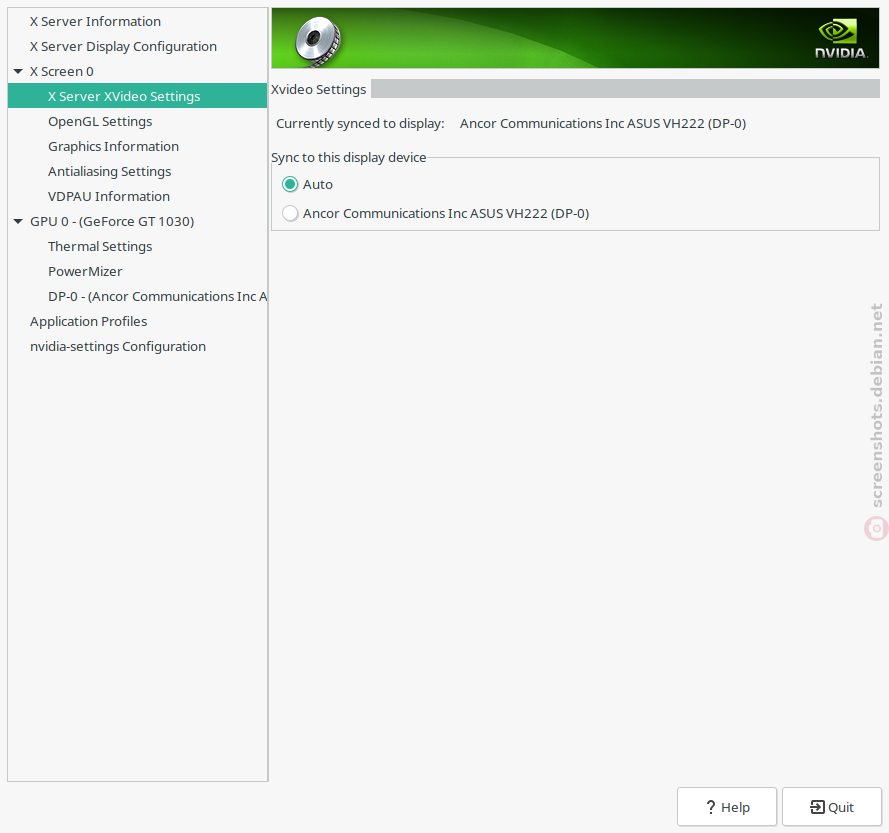Open OpenGL Settings page
This screenshot has width=889, height=833.
pos(100,121)
